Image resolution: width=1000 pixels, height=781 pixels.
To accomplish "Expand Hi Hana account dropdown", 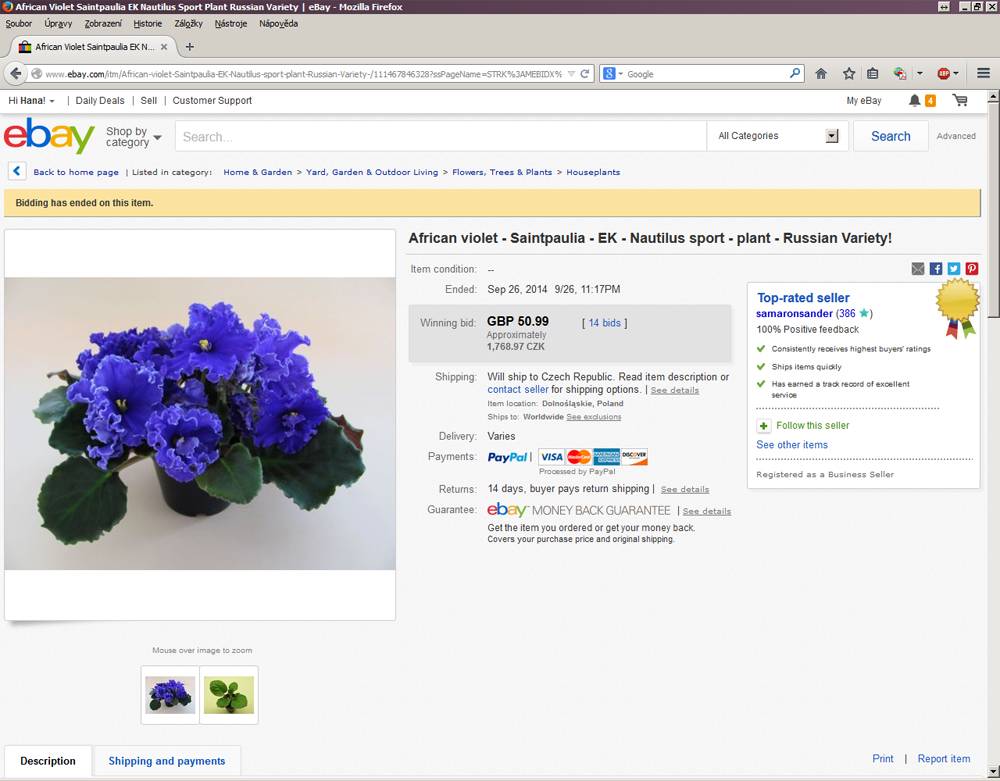I will click(x=31, y=101).
